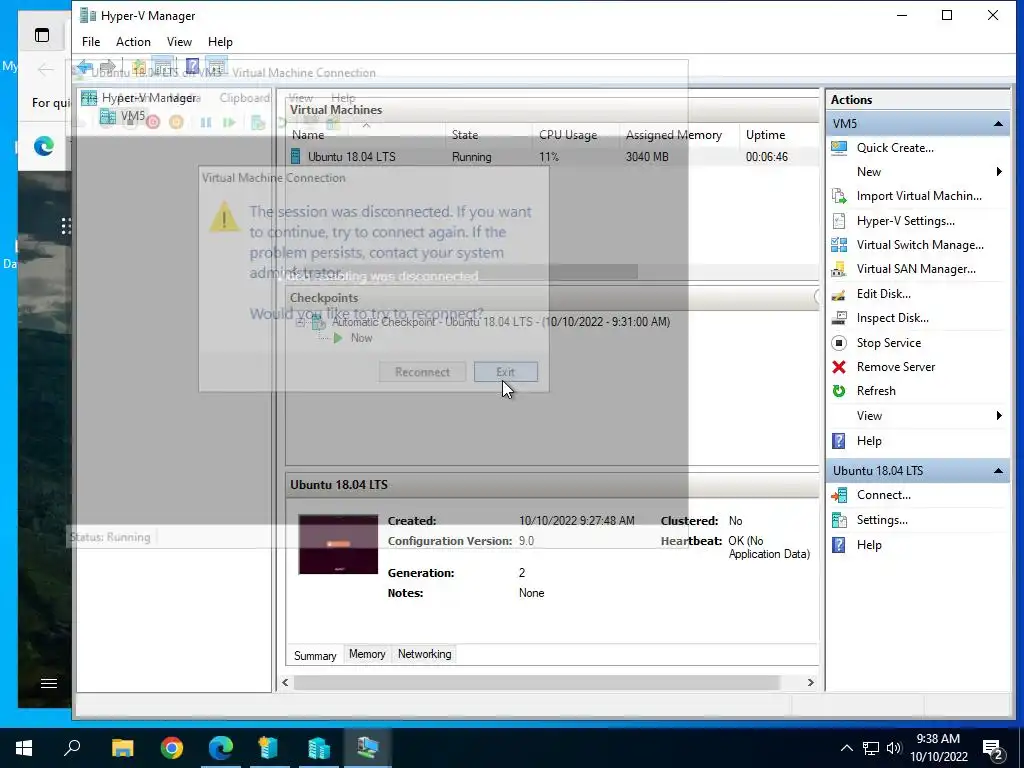
Task: Sort by the Name column header
Action: click(x=366, y=135)
